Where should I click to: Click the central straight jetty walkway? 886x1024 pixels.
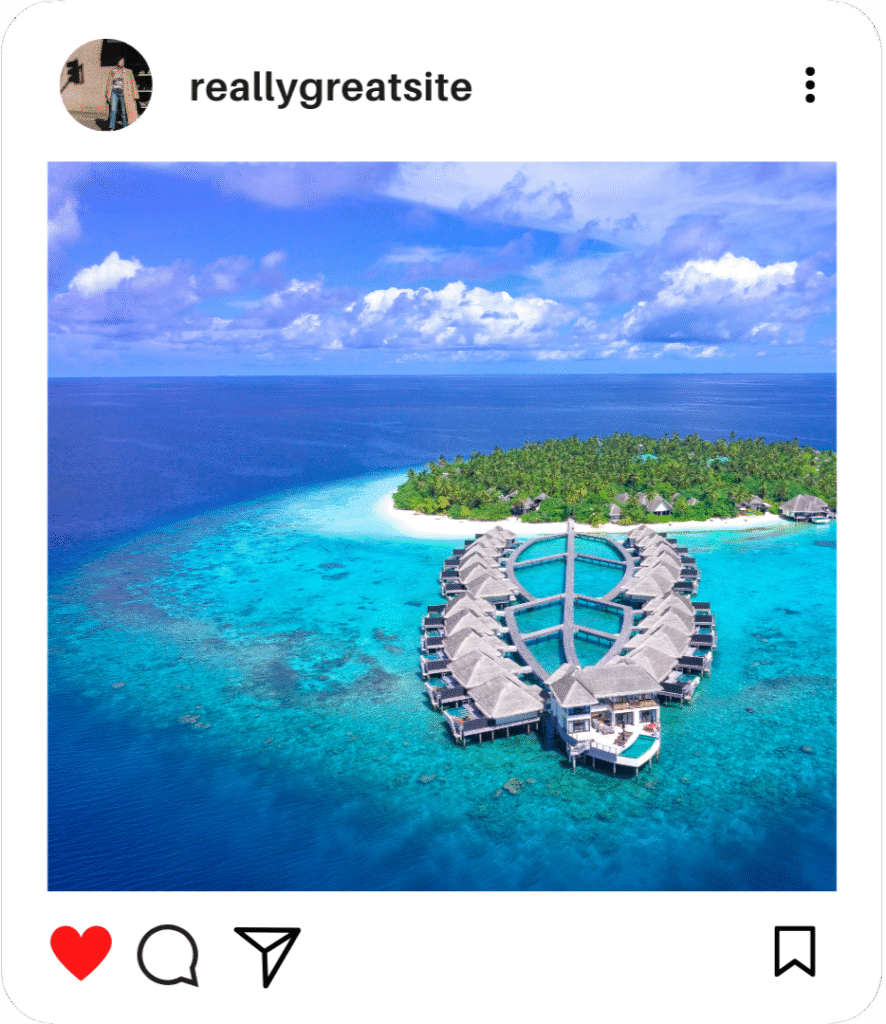click(x=570, y=594)
